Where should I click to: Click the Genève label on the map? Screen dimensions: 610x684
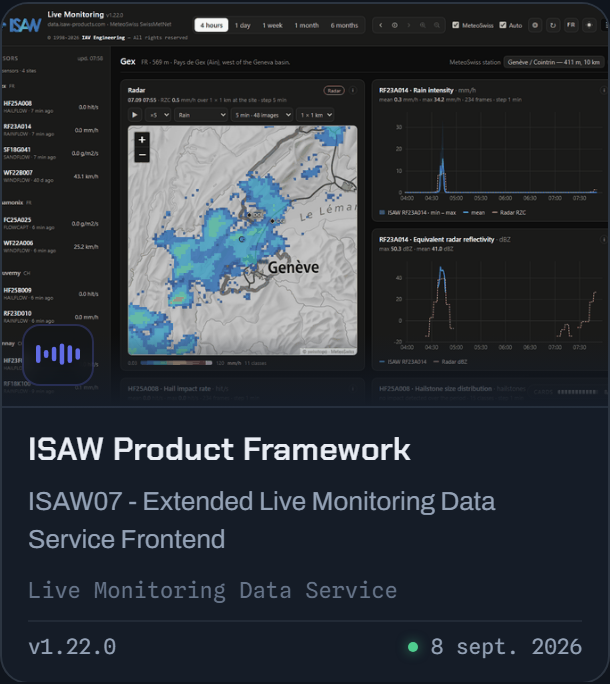click(x=293, y=267)
